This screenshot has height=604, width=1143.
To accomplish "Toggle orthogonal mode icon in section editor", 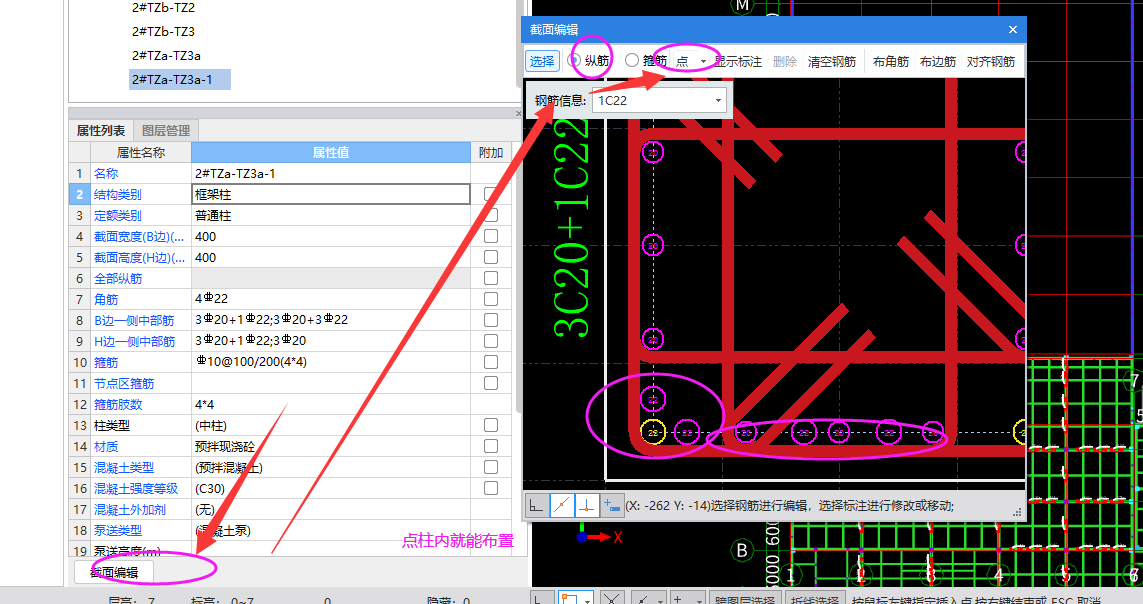I will tap(536, 505).
